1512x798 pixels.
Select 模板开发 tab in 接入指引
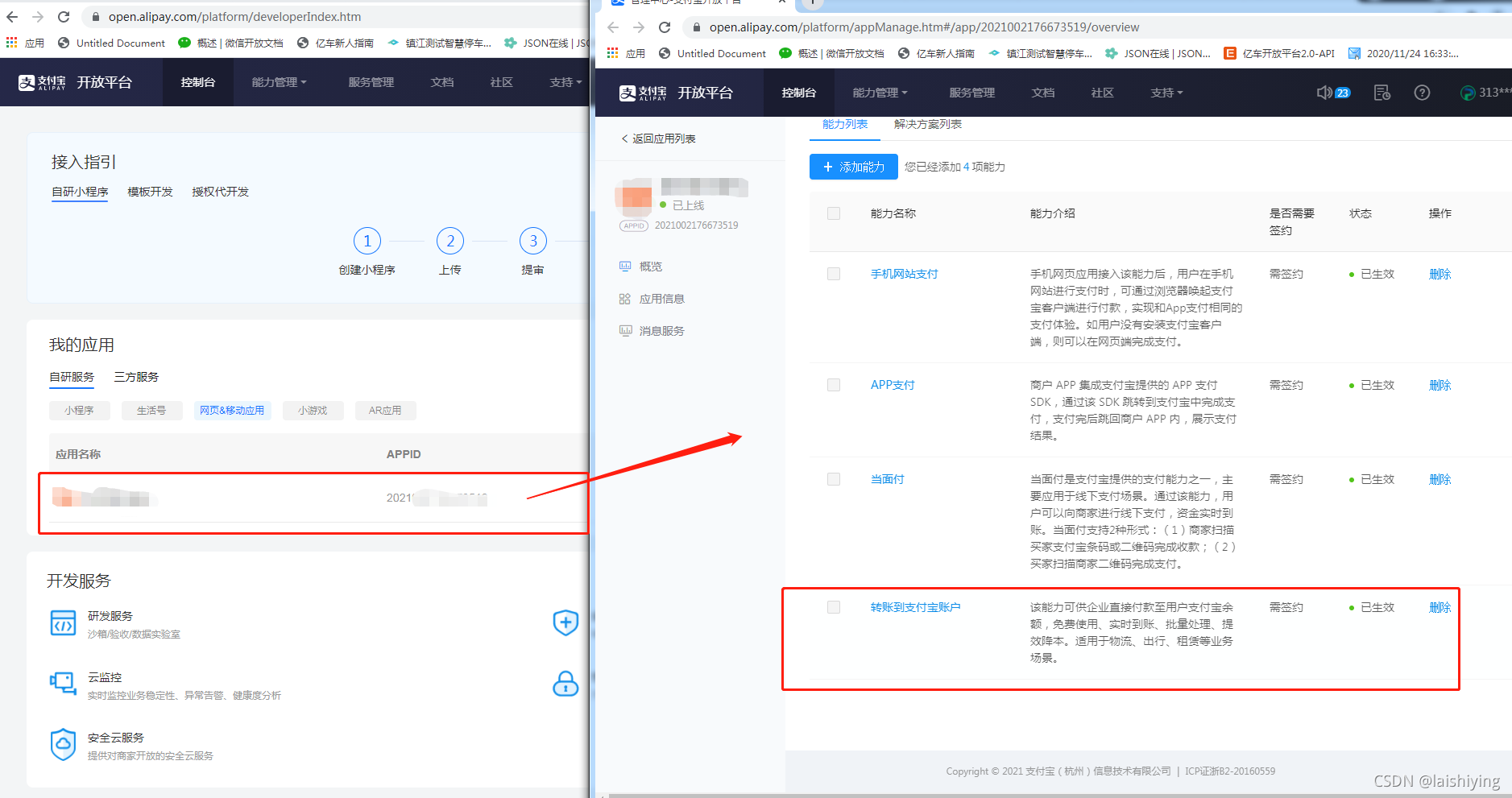pyautogui.click(x=150, y=192)
